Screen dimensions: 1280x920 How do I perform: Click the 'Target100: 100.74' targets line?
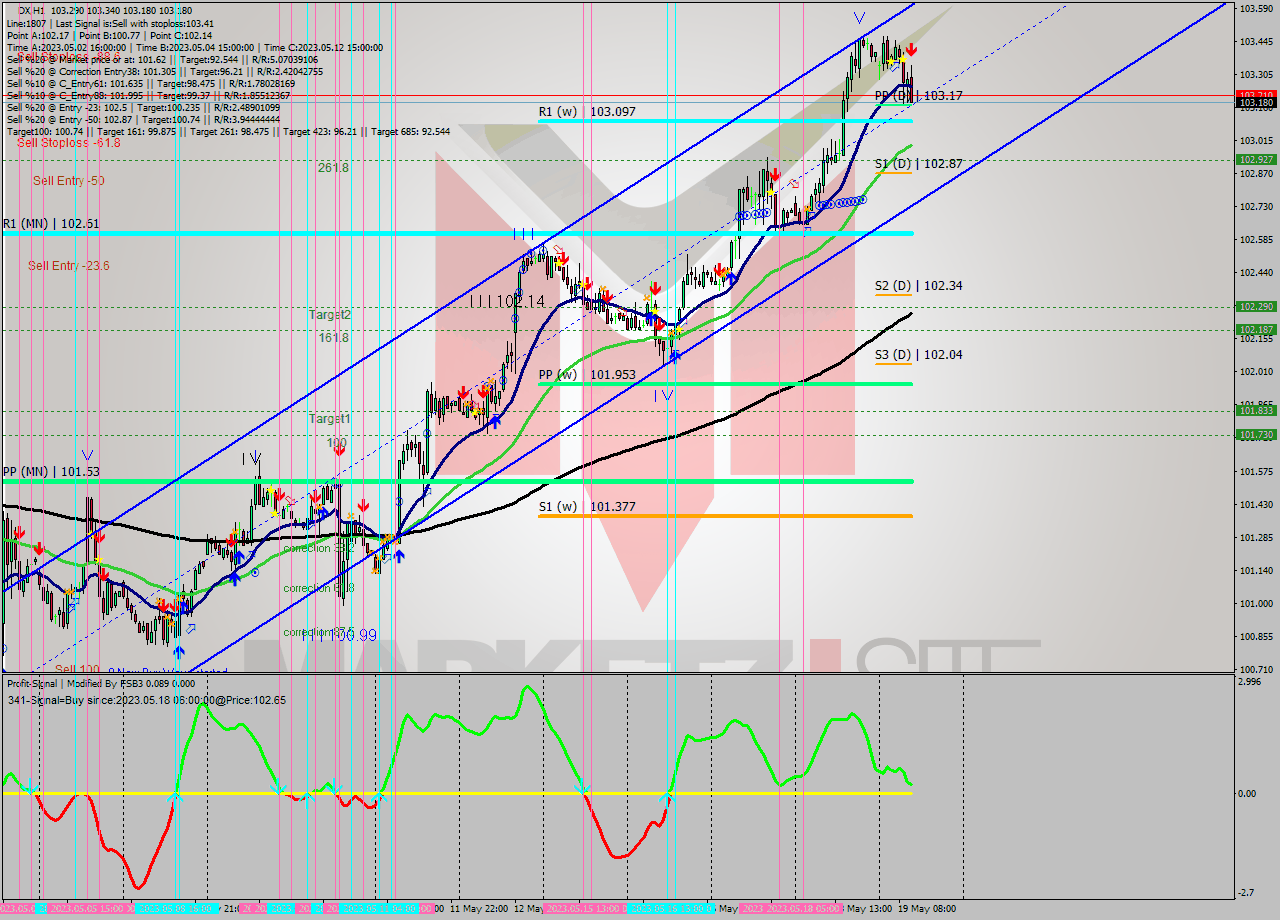[228, 131]
